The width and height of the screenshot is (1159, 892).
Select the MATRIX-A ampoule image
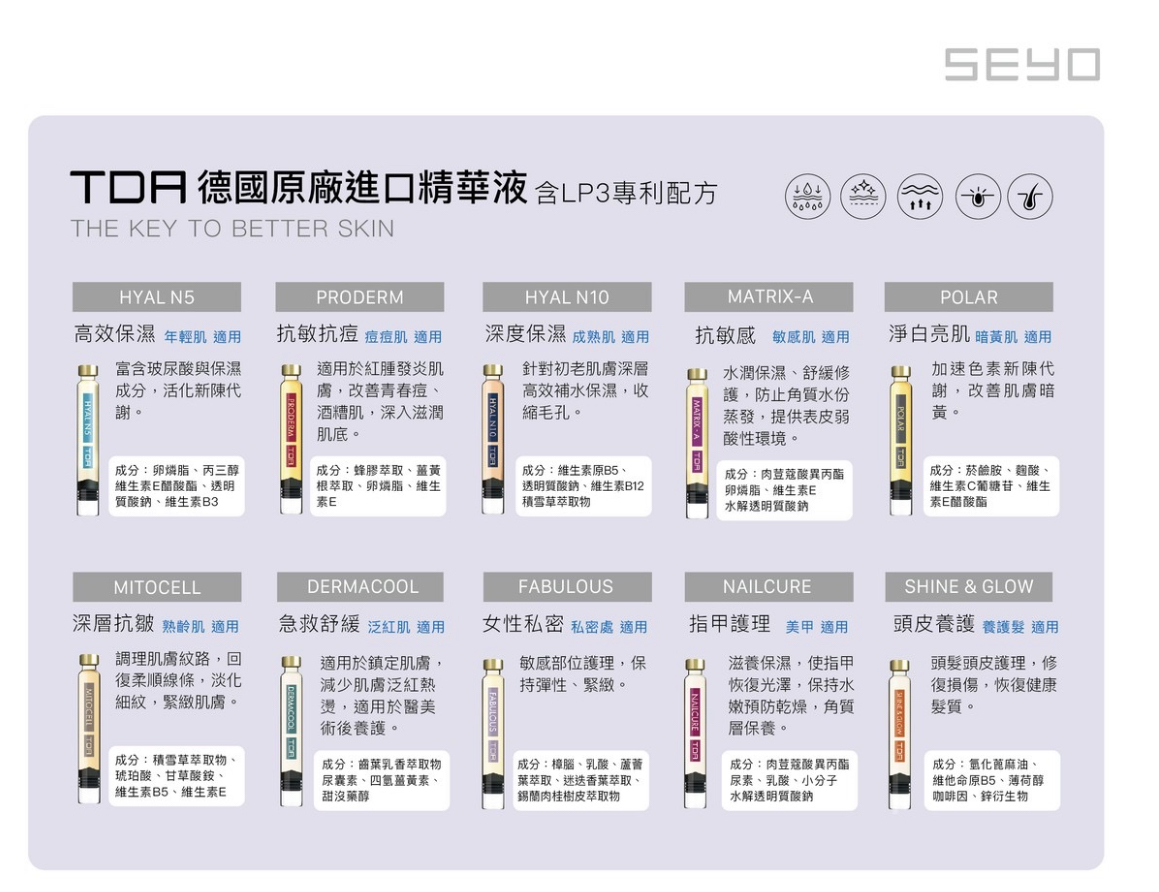pyautogui.click(x=696, y=443)
